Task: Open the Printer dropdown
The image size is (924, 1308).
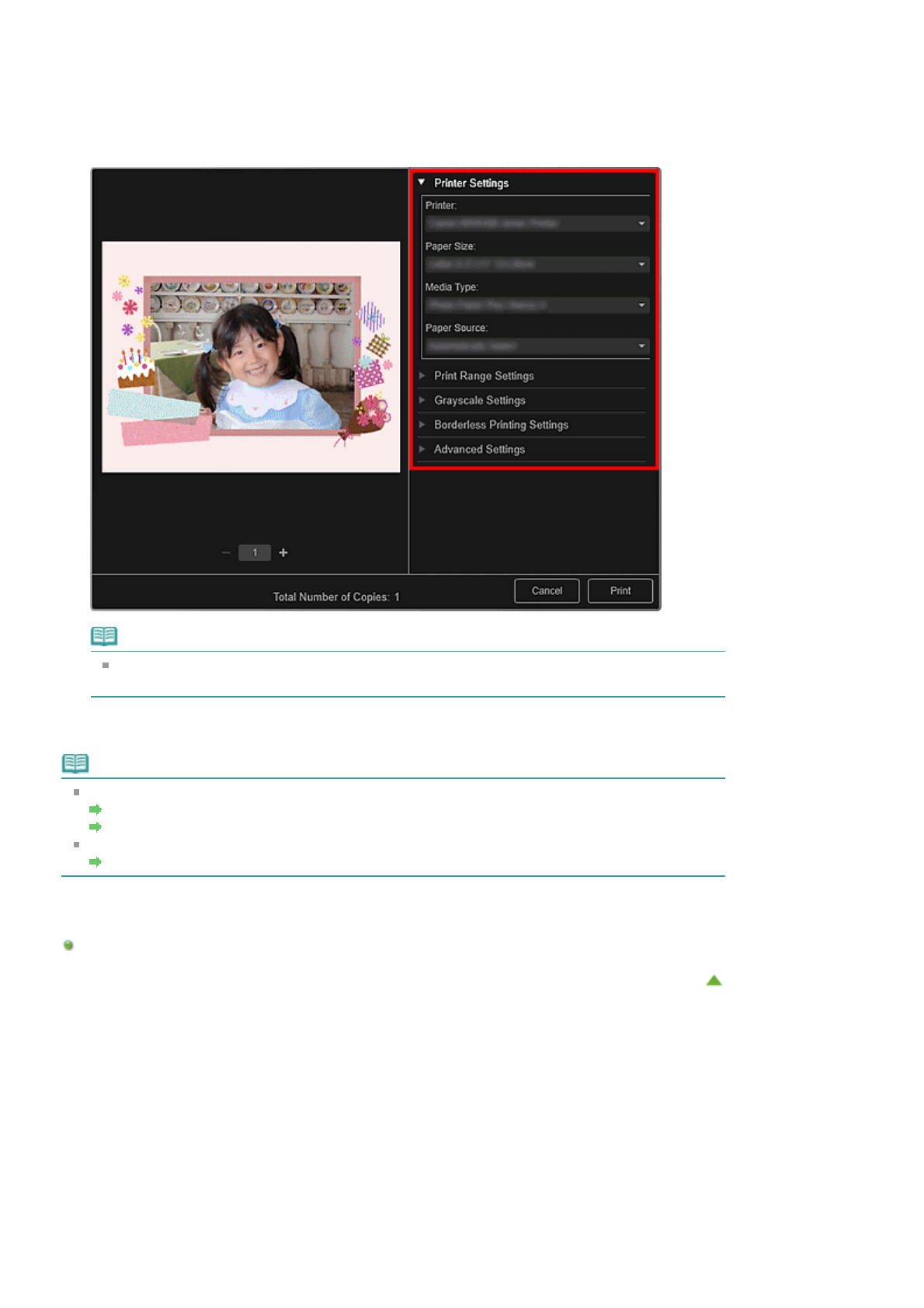Action: pos(537,224)
